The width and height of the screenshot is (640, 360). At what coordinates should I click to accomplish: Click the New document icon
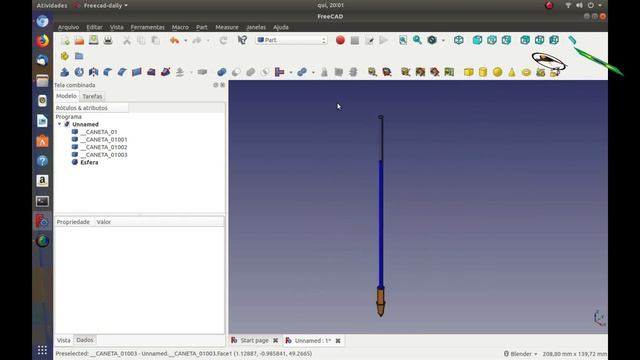point(65,40)
